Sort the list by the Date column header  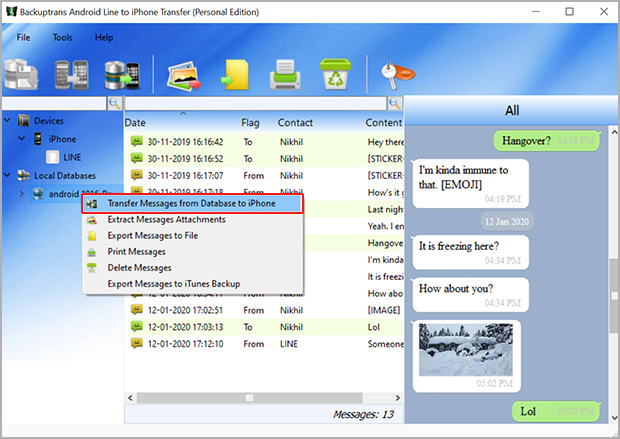pyautogui.click(x=136, y=122)
